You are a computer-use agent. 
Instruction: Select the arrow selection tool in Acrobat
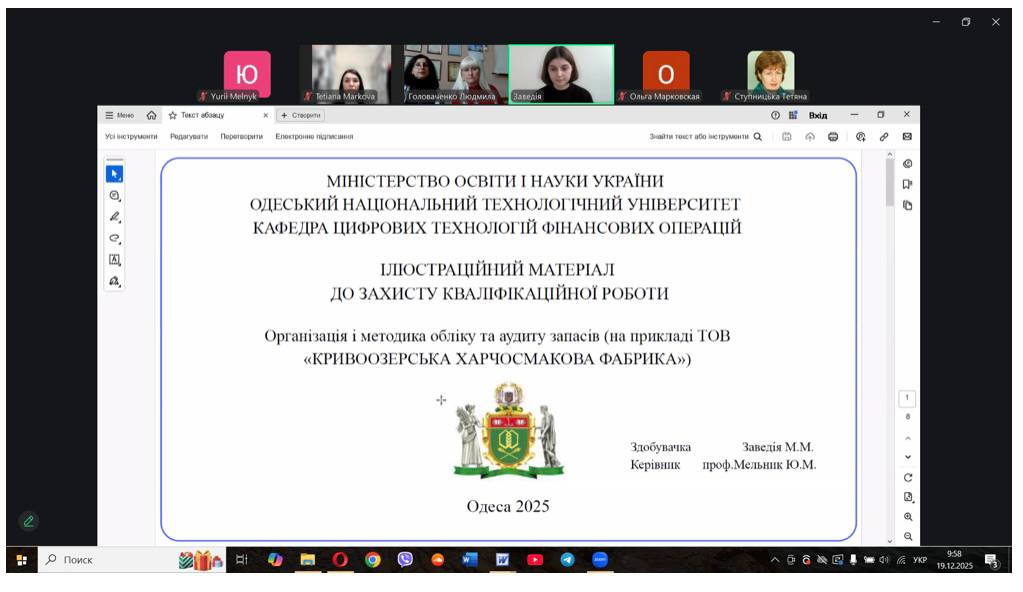coord(114,174)
